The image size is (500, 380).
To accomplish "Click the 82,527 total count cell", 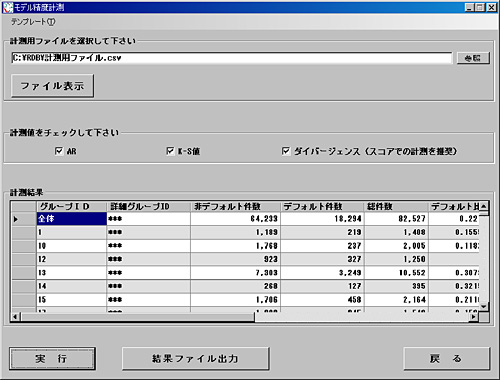I will [x=396, y=219].
